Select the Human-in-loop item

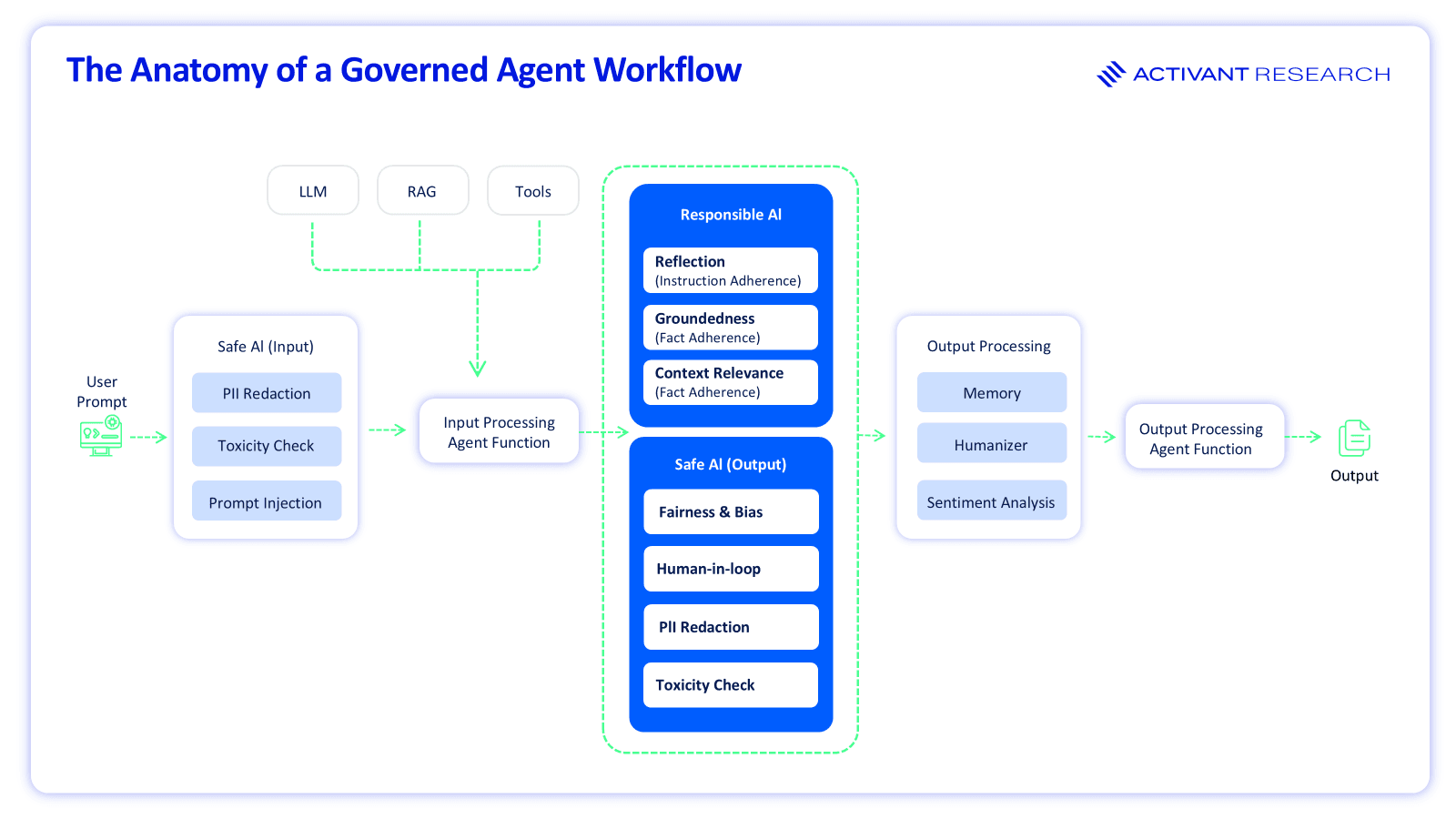click(731, 569)
